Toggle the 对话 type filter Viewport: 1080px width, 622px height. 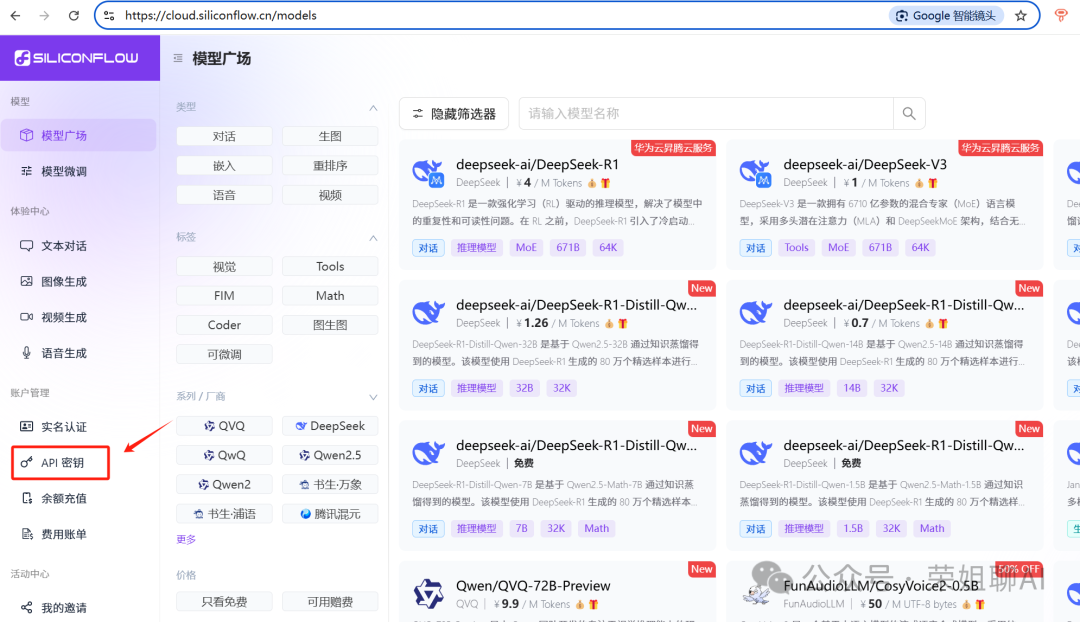(x=225, y=136)
